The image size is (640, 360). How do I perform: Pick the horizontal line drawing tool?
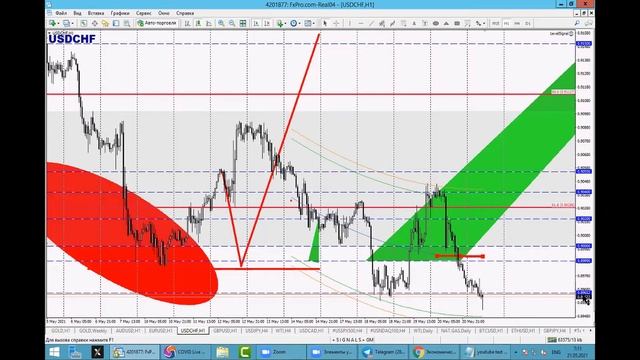[x=360, y=23]
